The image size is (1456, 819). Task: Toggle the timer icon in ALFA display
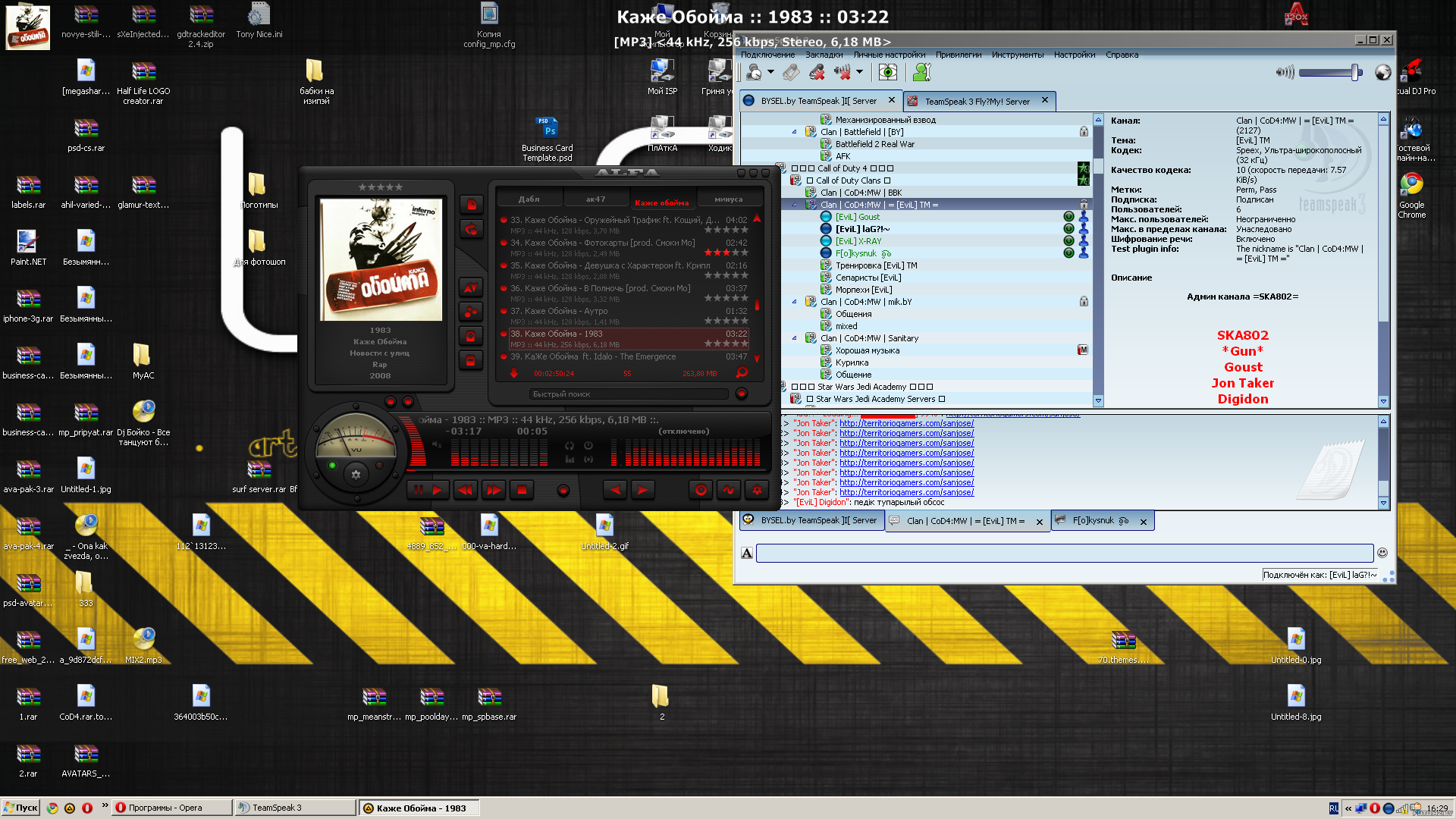point(588,445)
